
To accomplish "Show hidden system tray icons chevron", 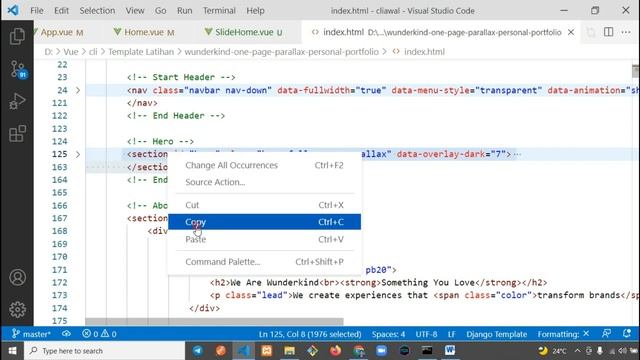I will (577, 351).
